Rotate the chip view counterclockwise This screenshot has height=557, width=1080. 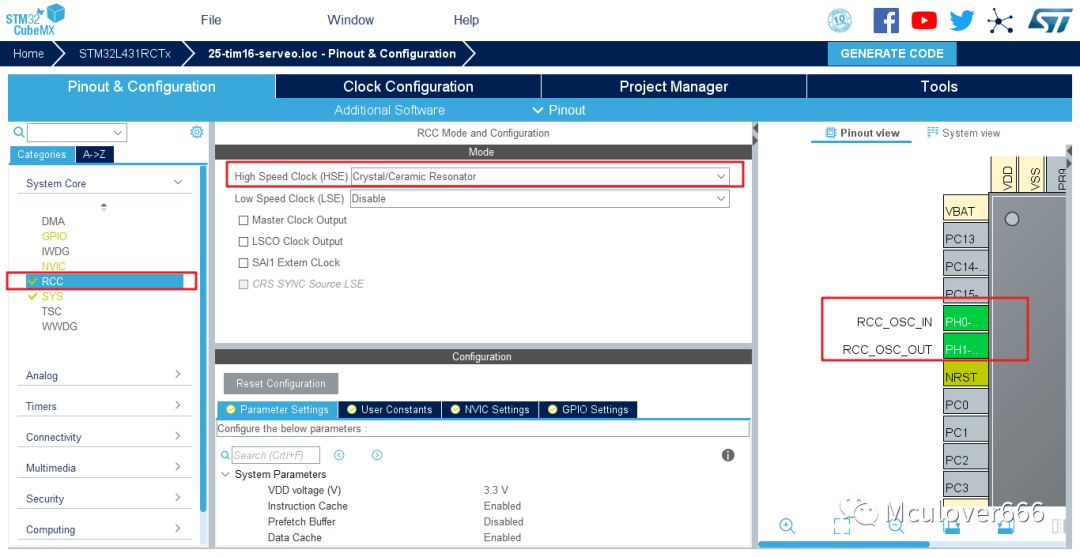click(1005, 526)
